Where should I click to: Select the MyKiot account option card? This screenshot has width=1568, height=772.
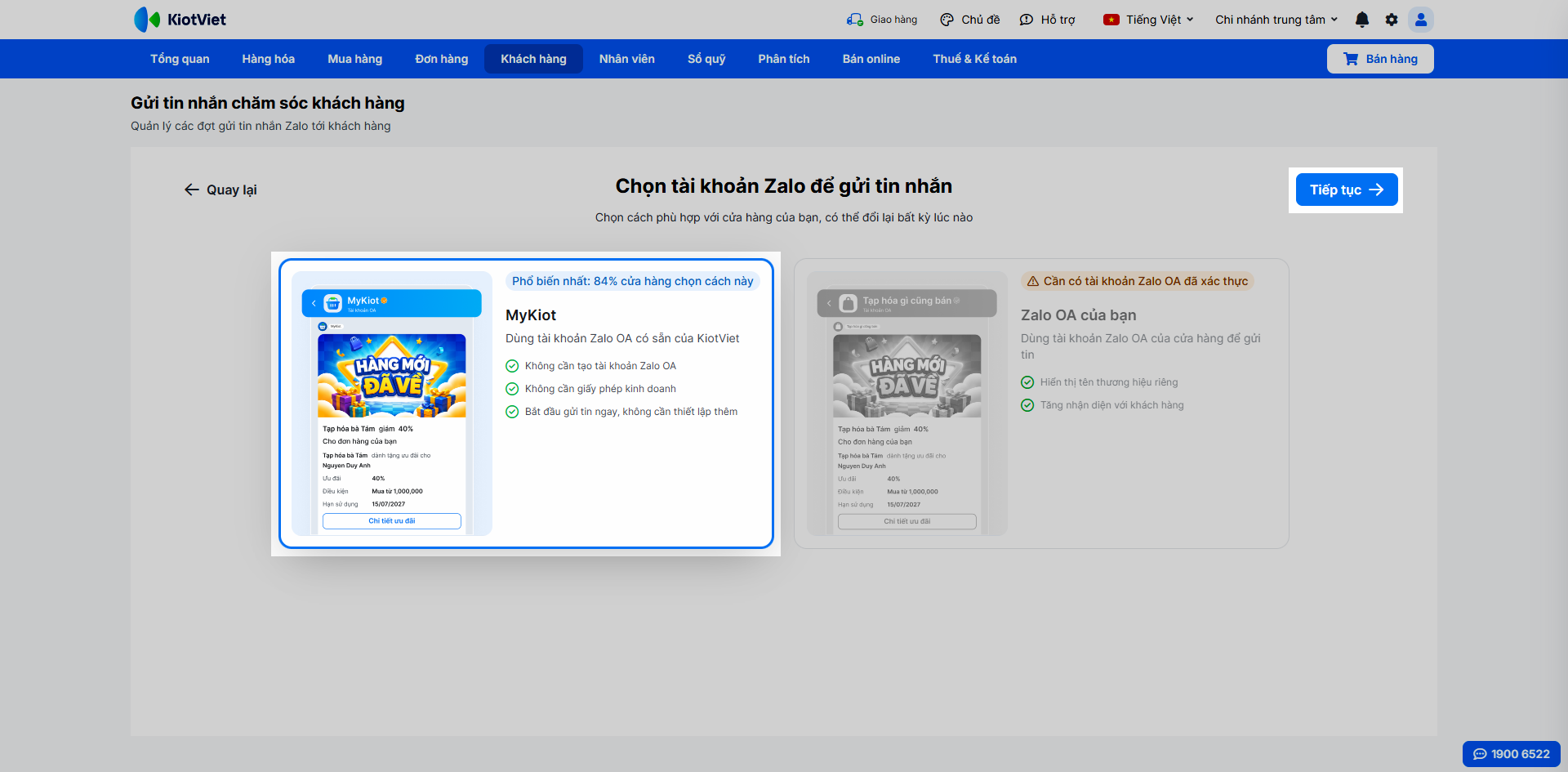(526, 404)
